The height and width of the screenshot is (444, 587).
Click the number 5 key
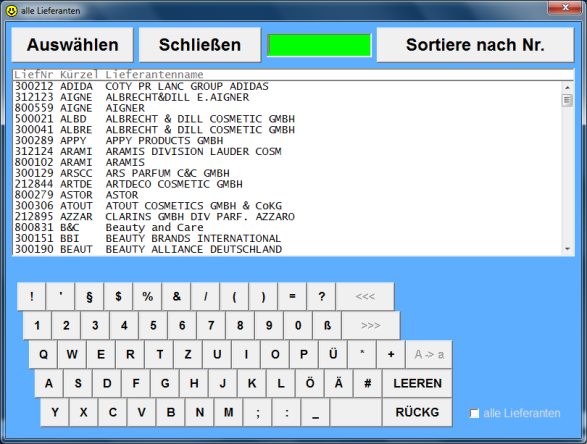point(153,325)
